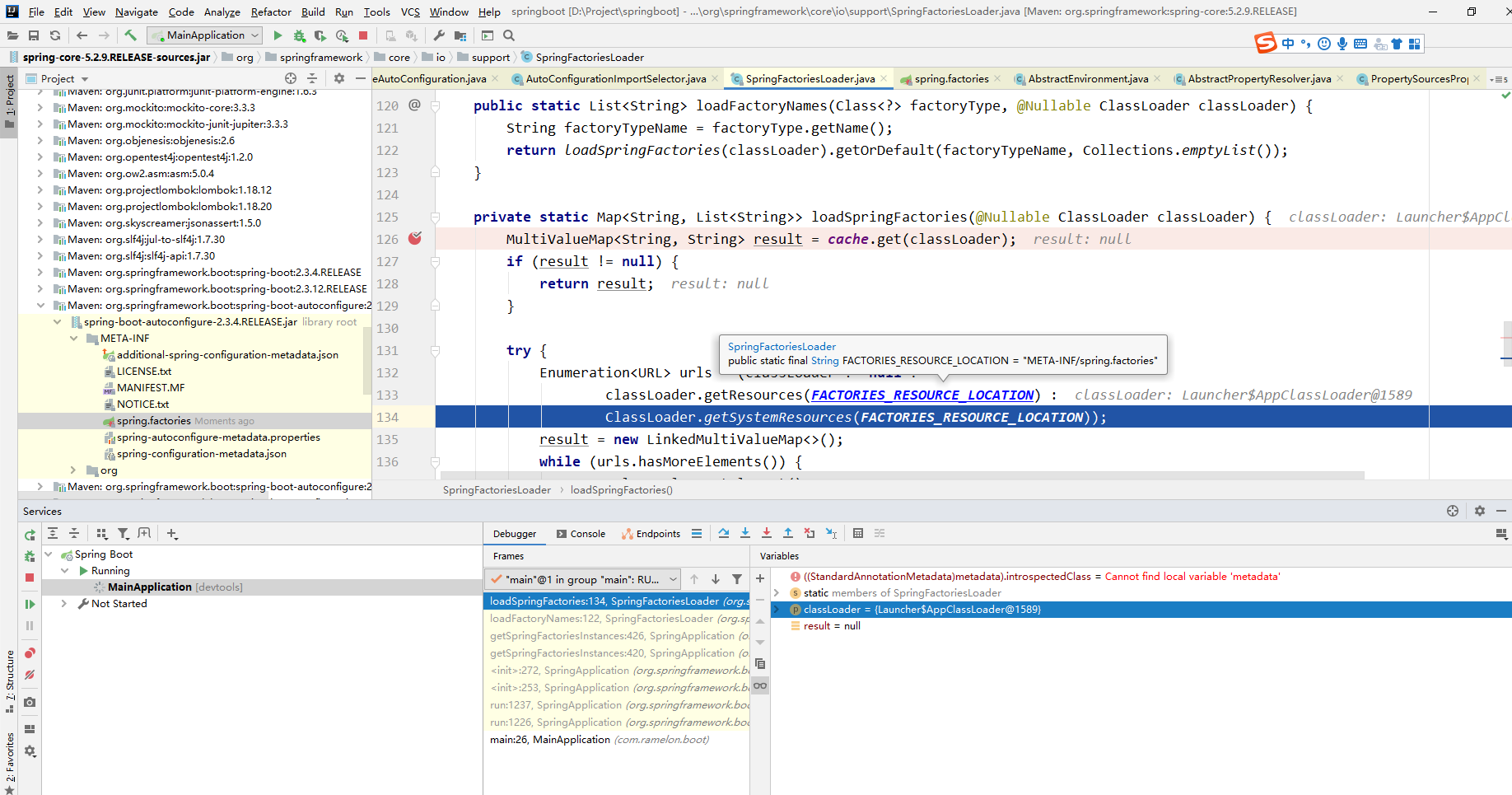This screenshot has width=1512, height=795.
Task: Step Into in the debugger toolbar
Action: [x=745, y=533]
